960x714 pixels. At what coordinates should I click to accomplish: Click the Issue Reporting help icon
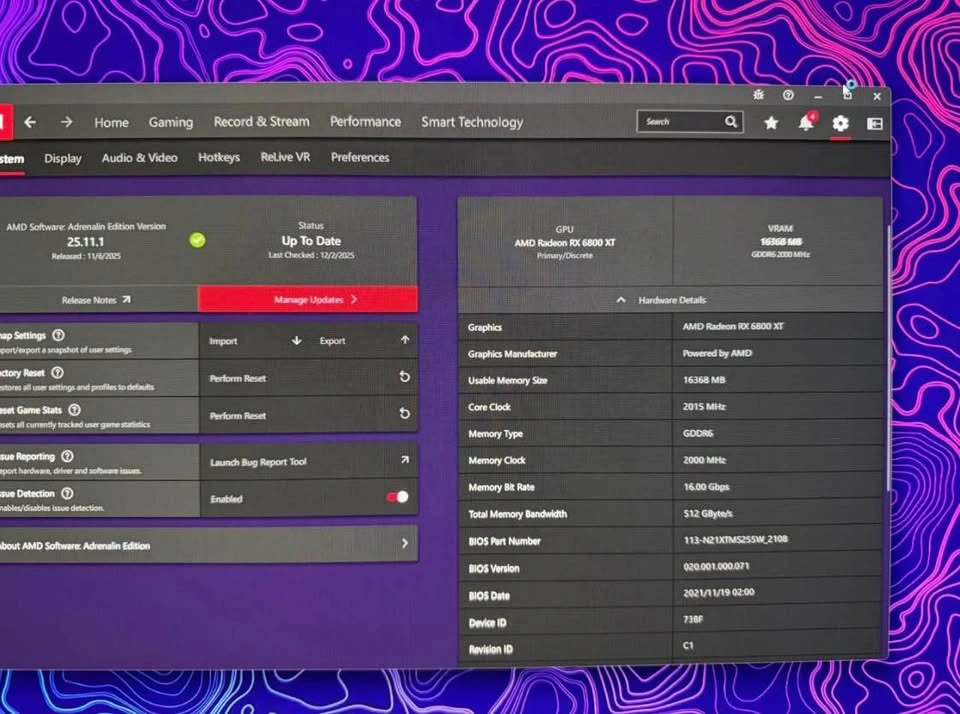coord(67,456)
